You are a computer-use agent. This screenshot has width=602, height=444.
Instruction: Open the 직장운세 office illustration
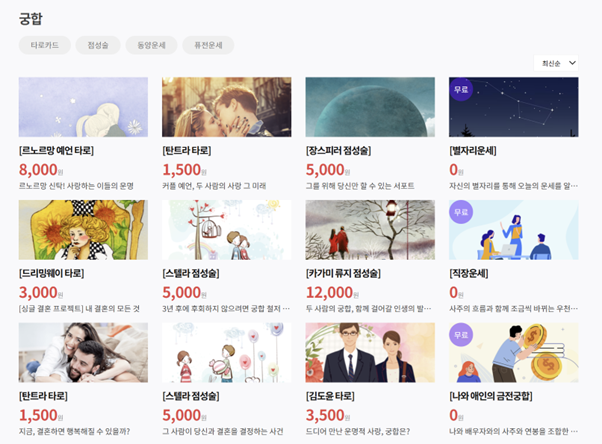click(514, 230)
